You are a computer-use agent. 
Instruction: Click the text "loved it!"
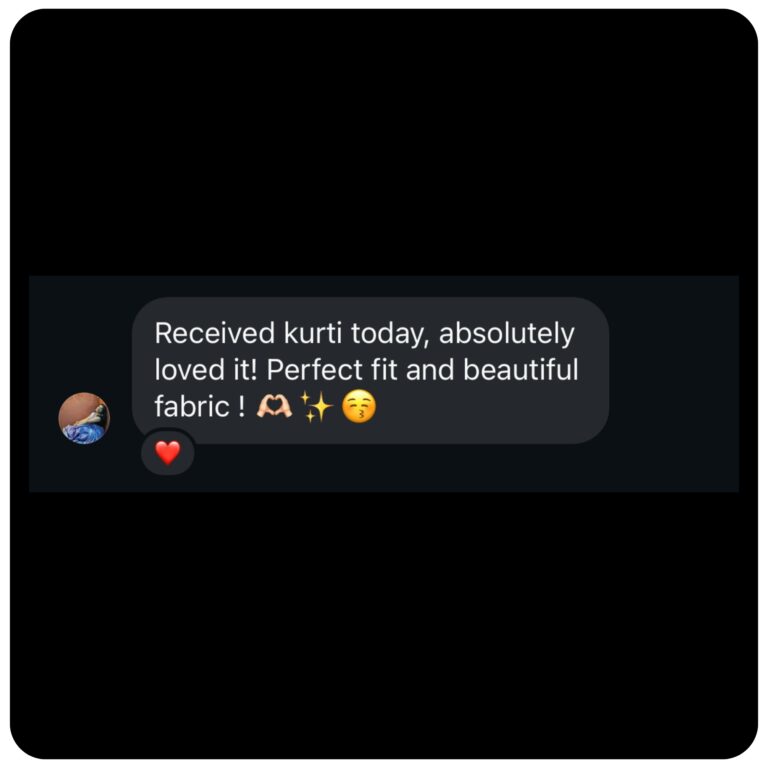[206, 369]
